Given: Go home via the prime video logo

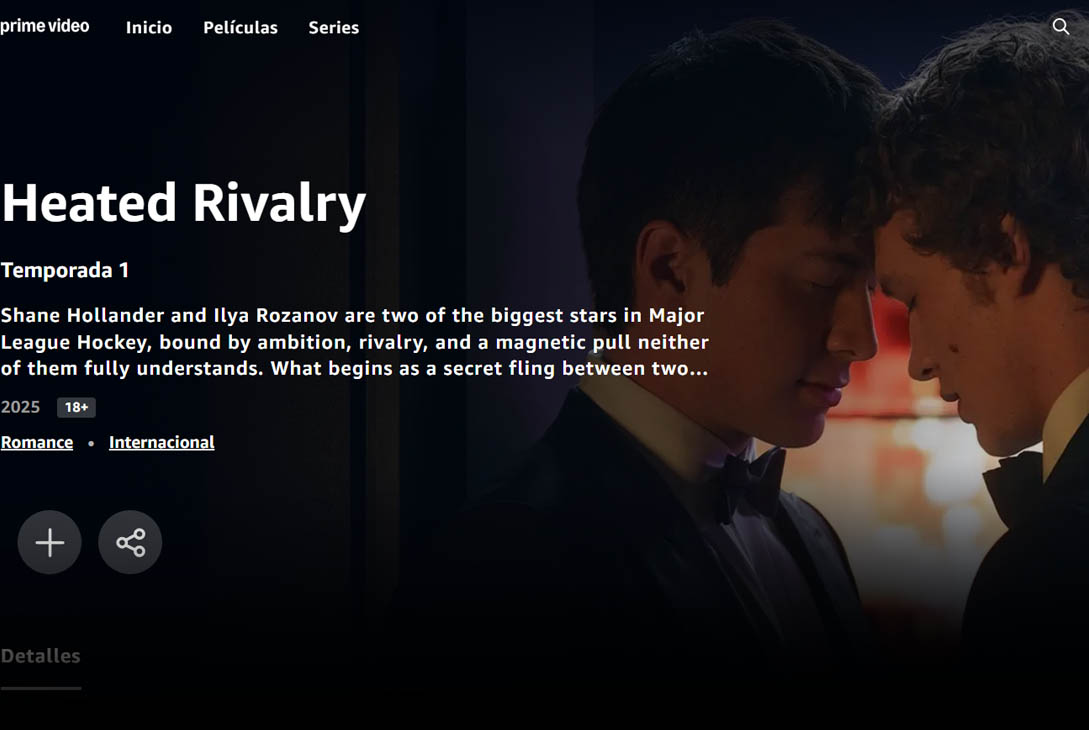Looking at the screenshot, I should 44,26.
